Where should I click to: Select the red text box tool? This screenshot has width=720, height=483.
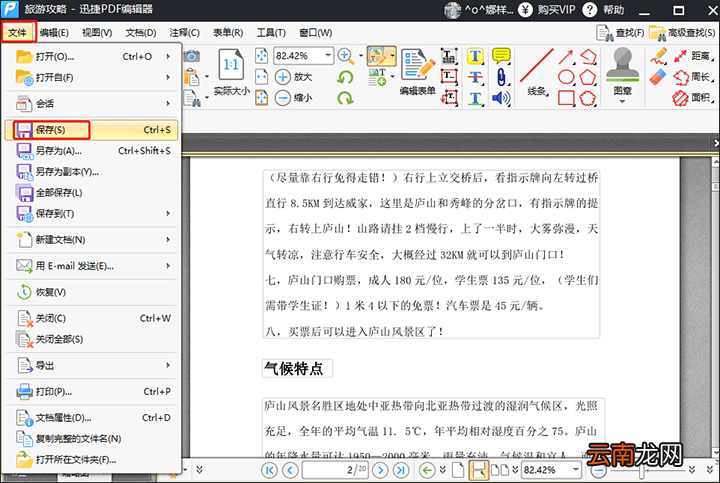pyautogui.click(x=449, y=77)
